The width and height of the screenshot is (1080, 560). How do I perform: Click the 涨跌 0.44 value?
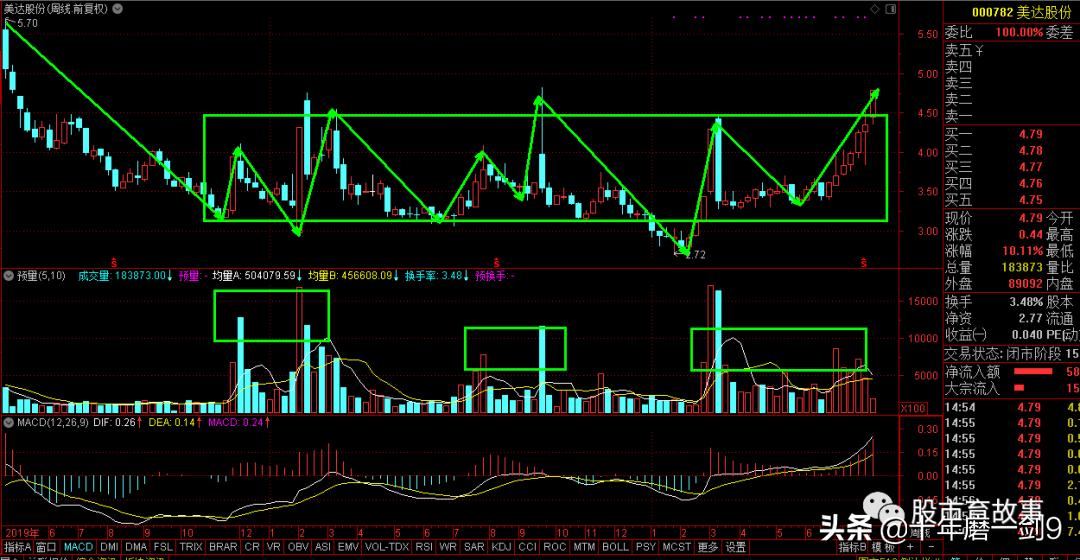point(1030,235)
